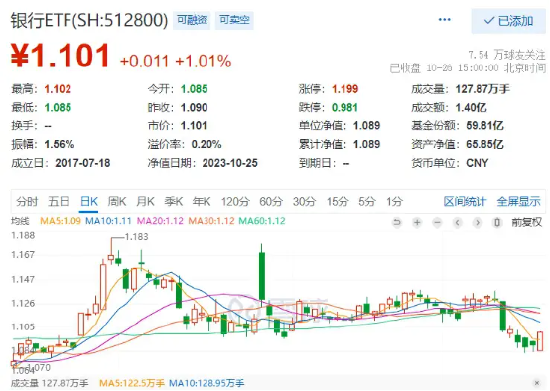Image resolution: width=550 pixels, height=391 pixels.
Task: Click the tall green candlestick mid-chart
Action: pyautogui.click(x=262, y=275)
